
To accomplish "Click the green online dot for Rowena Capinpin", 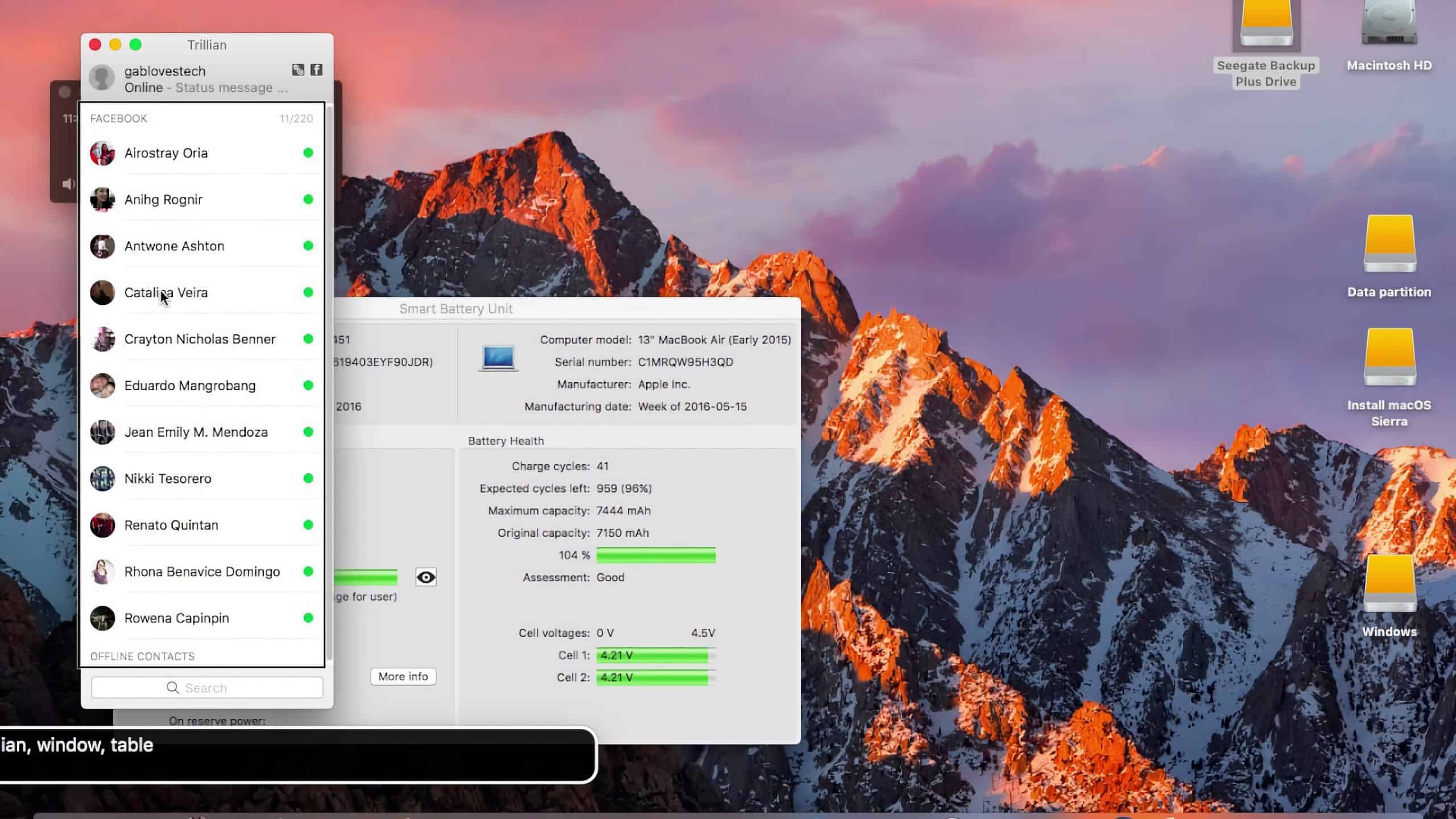I will point(308,618).
